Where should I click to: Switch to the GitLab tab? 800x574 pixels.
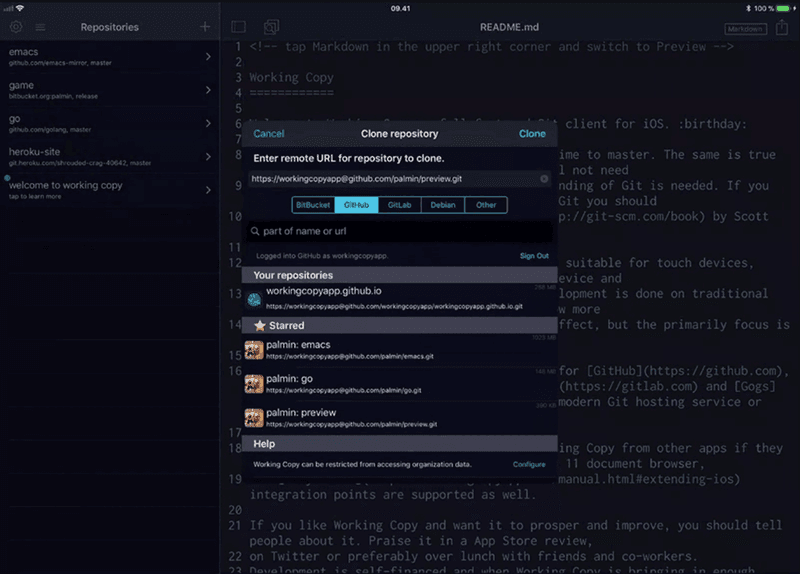pos(399,205)
